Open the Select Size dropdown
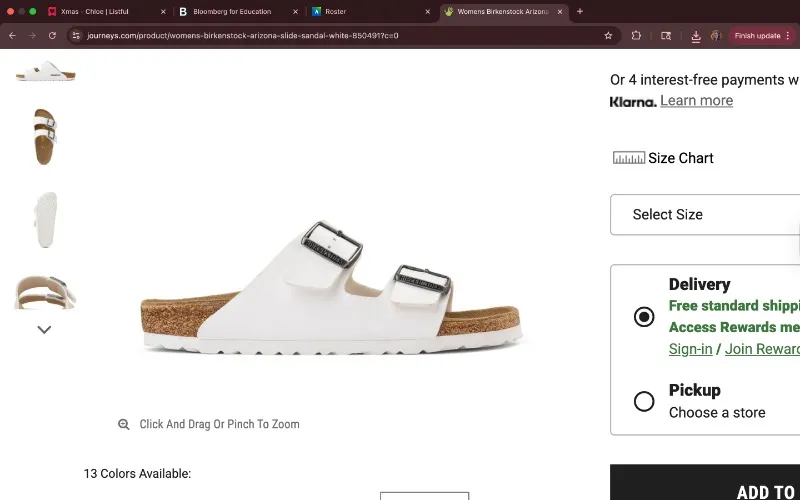This screenshot has height=500, width=800. coord(705,214)
